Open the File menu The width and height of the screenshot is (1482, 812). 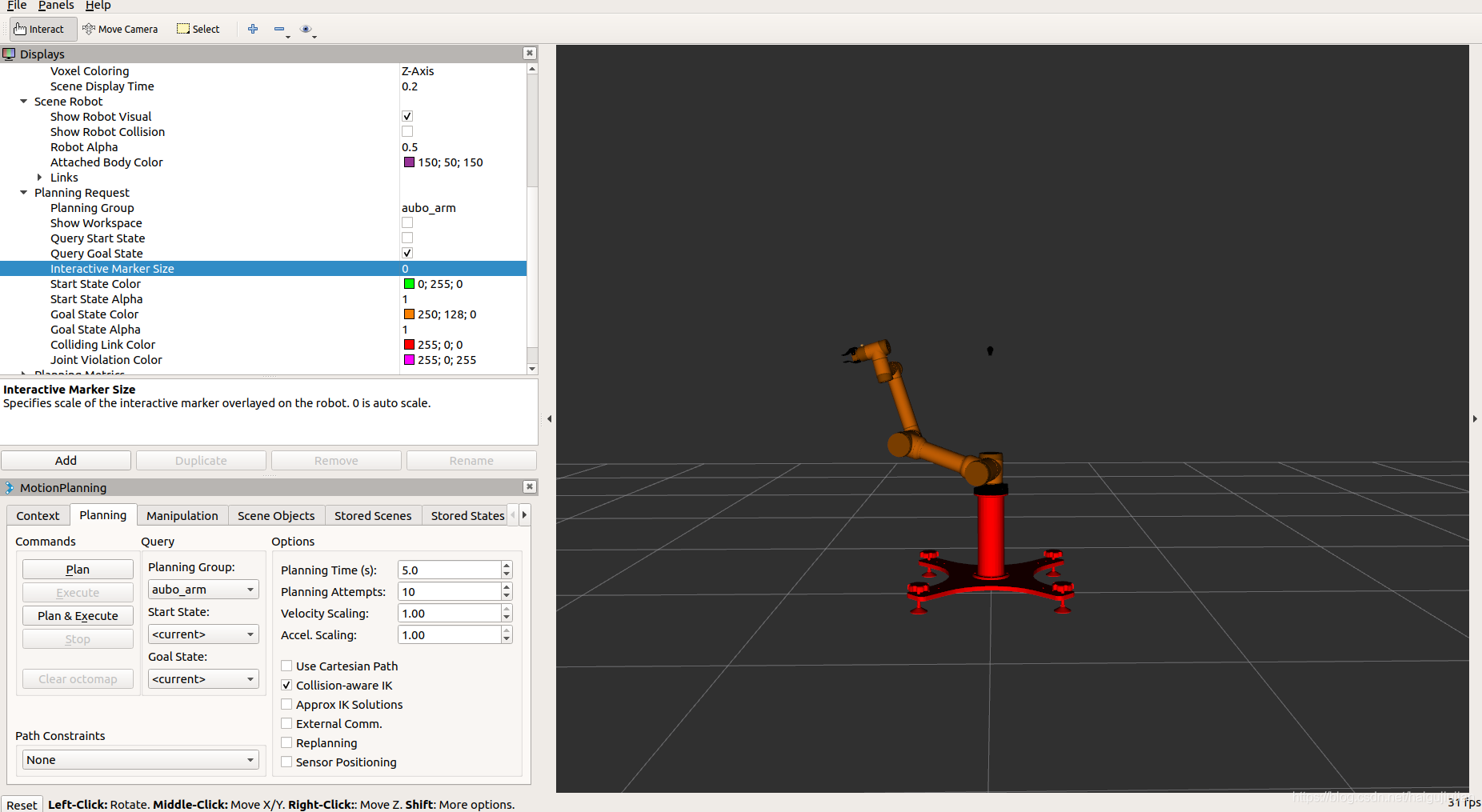(17, 6)
